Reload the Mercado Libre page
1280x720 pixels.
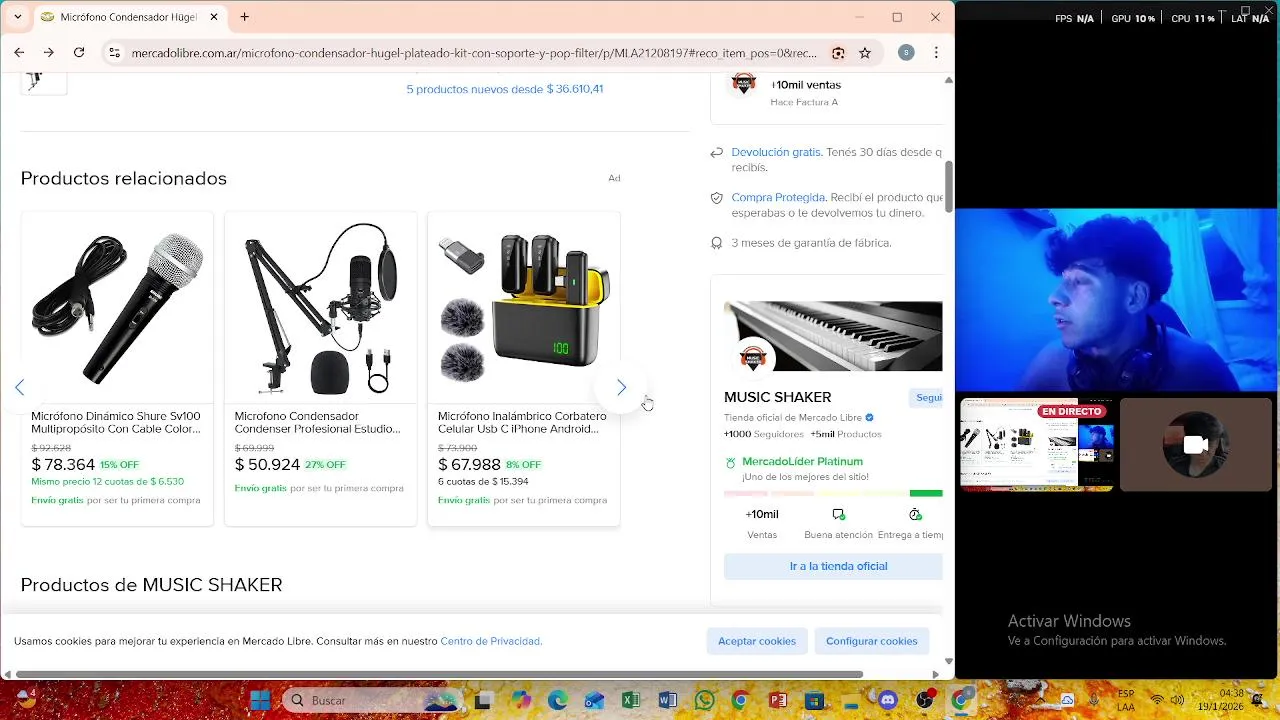pos(79,52)
